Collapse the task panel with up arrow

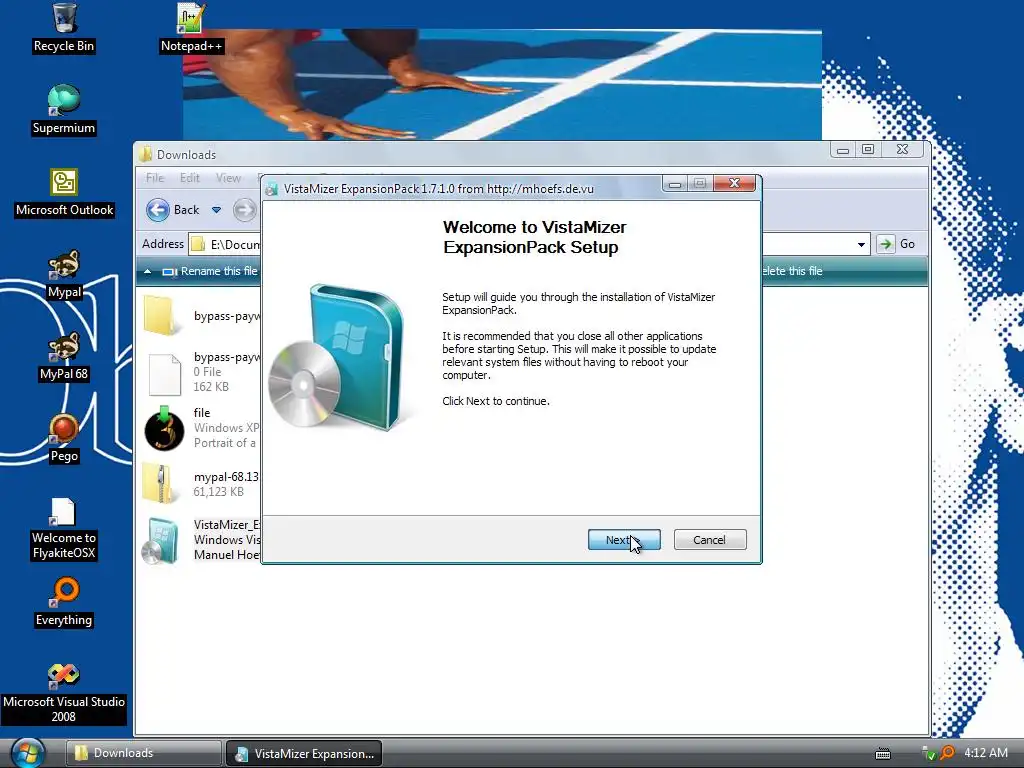148,272
